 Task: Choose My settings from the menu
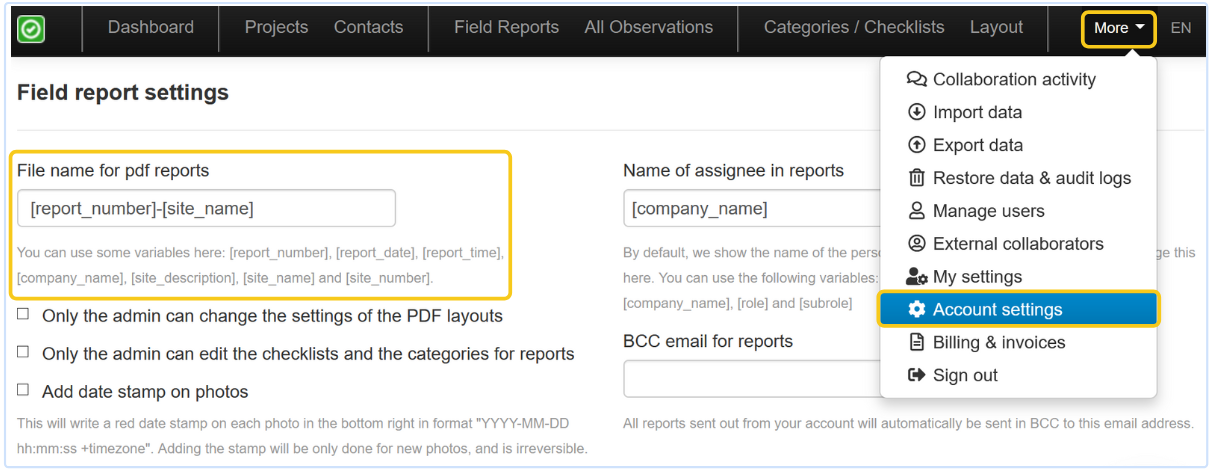click(x=977, y=277)
